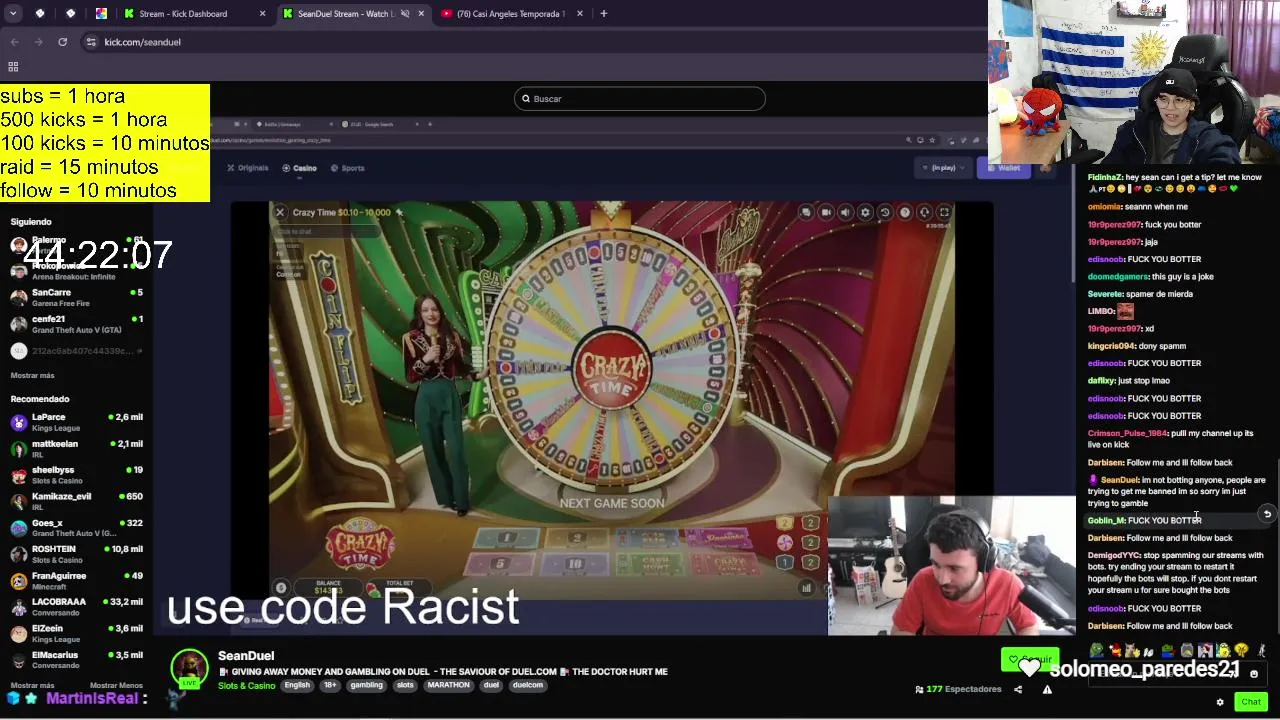1280x720 pixels.
Task: Open the apps grid bookmark icon
Action: click(13, 67)
